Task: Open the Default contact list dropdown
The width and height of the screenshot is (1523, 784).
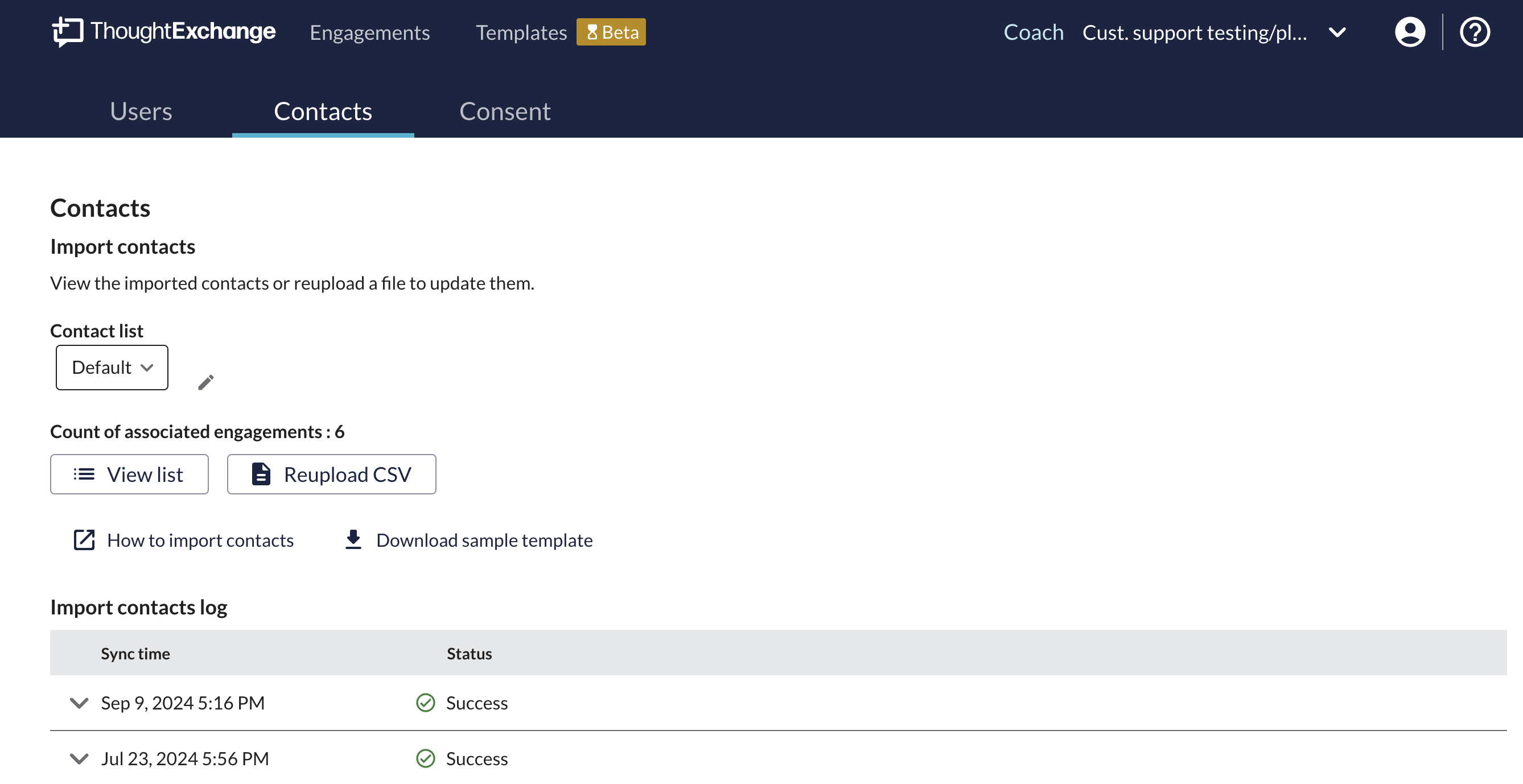Action: (x=112, y=368)
